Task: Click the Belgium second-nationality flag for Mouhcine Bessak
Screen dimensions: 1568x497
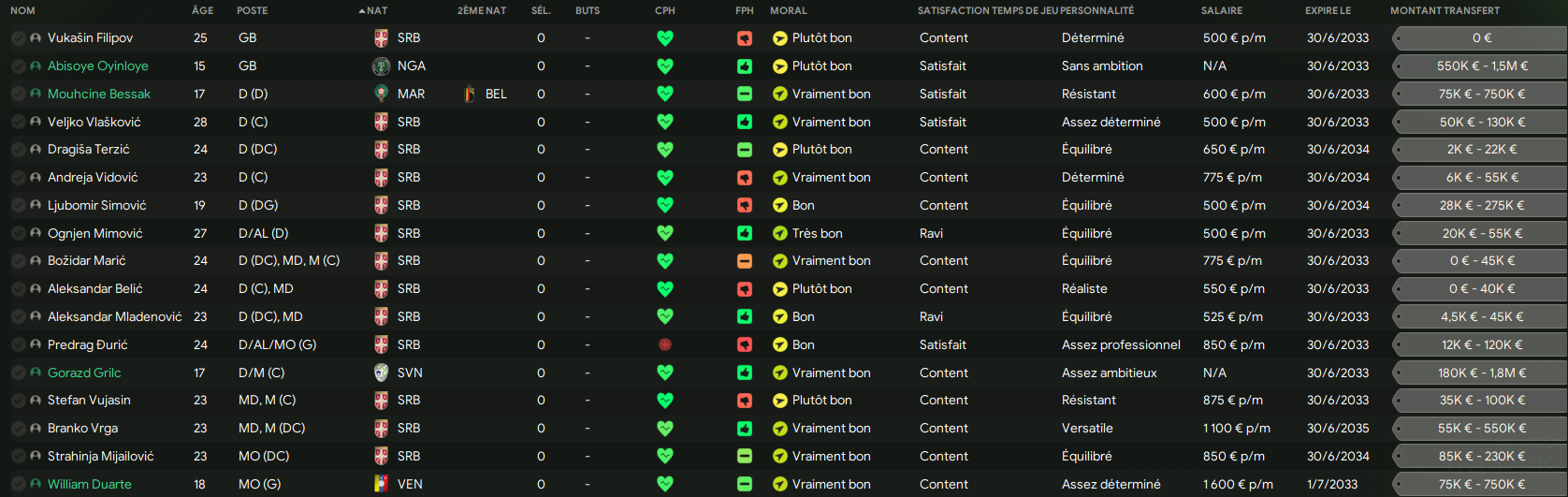Action: coord(470,94)
